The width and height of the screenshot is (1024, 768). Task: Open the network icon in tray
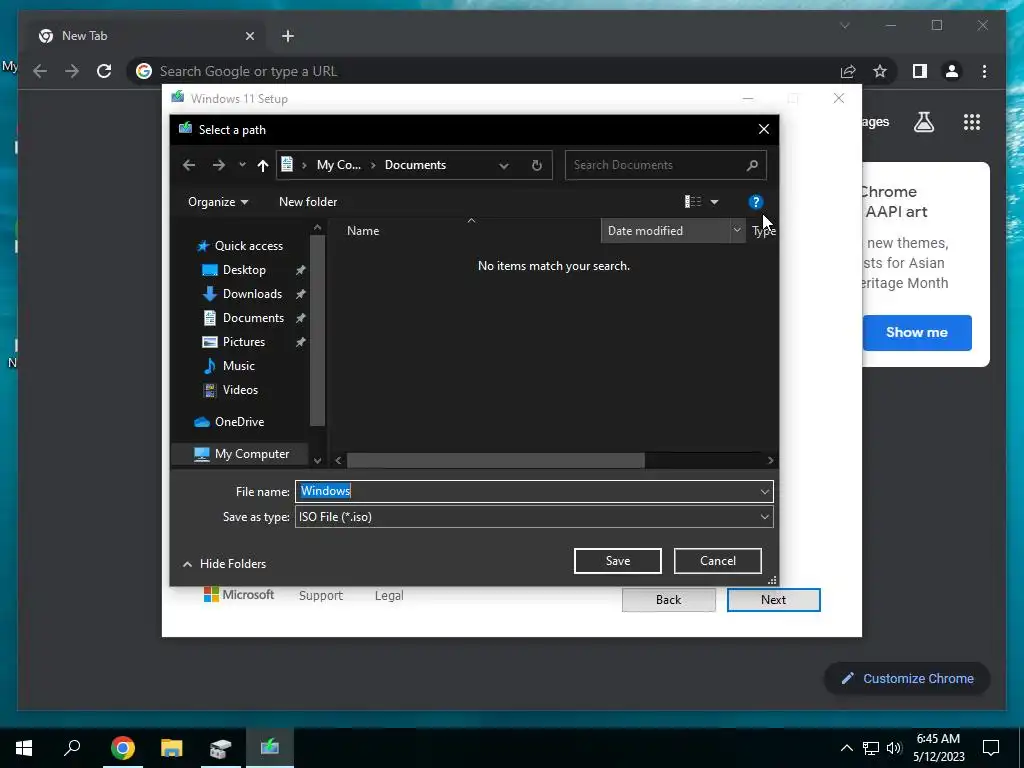point(871,748)
